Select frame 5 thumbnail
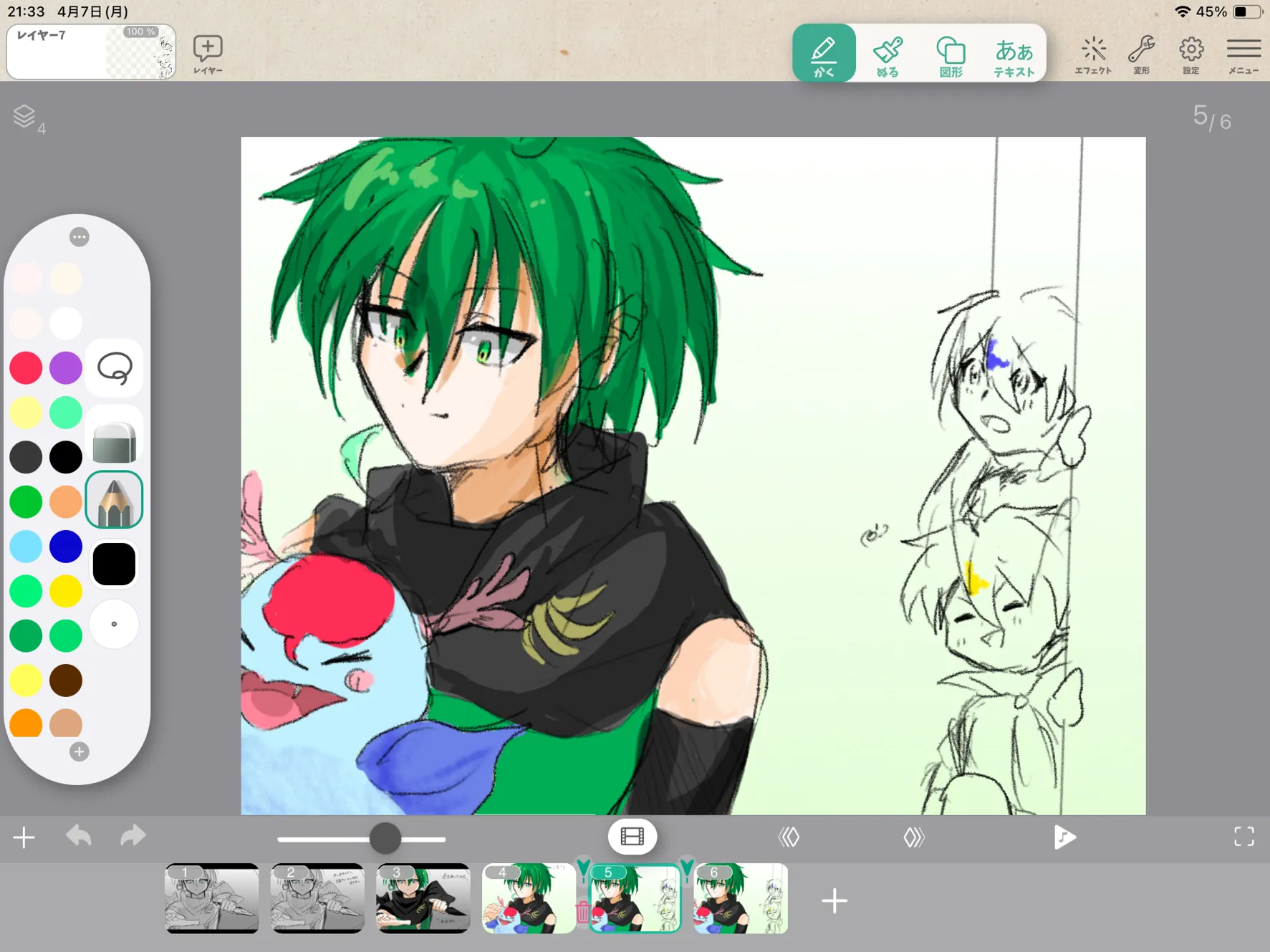Screen dimensions: 1270x952 point(635,898)
